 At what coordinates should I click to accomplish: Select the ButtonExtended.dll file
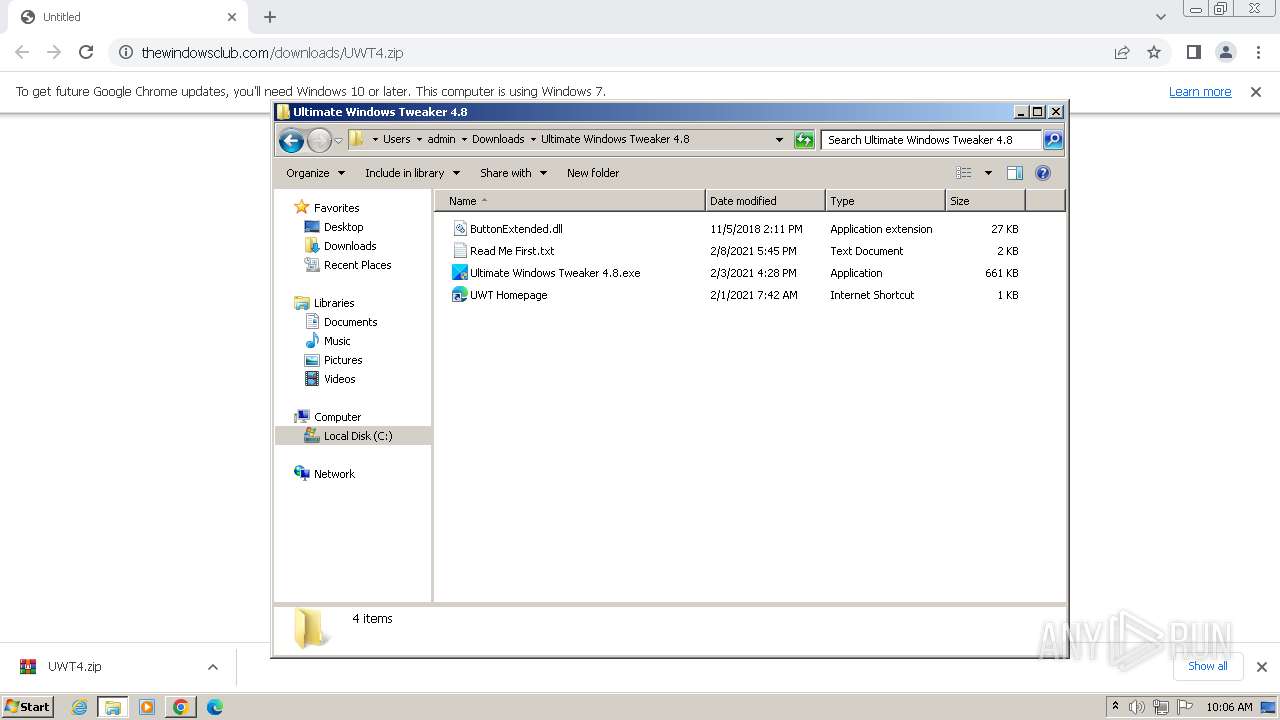pyautogui.click(x=516, y=229)
